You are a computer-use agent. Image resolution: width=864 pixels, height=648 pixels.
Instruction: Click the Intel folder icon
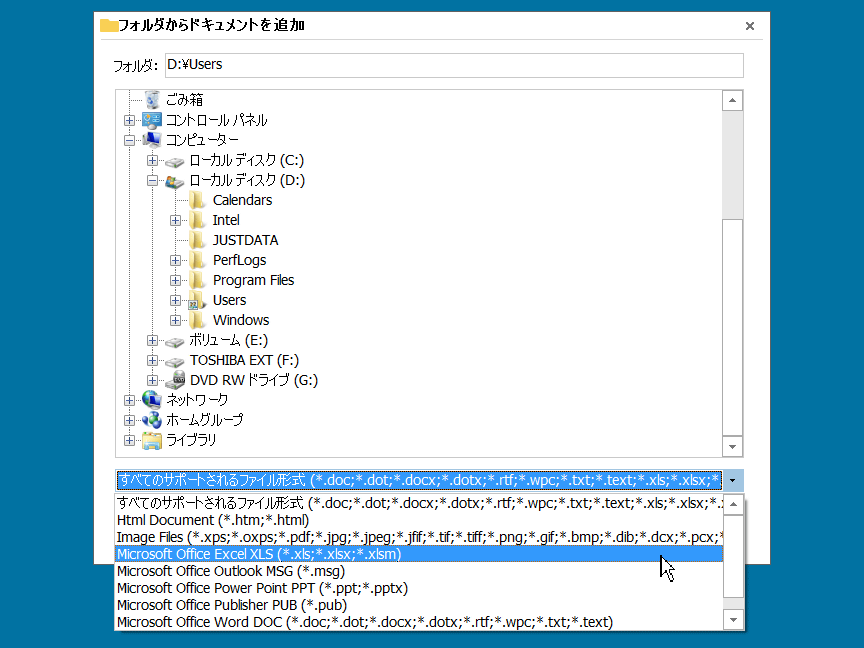click(197, 220)
